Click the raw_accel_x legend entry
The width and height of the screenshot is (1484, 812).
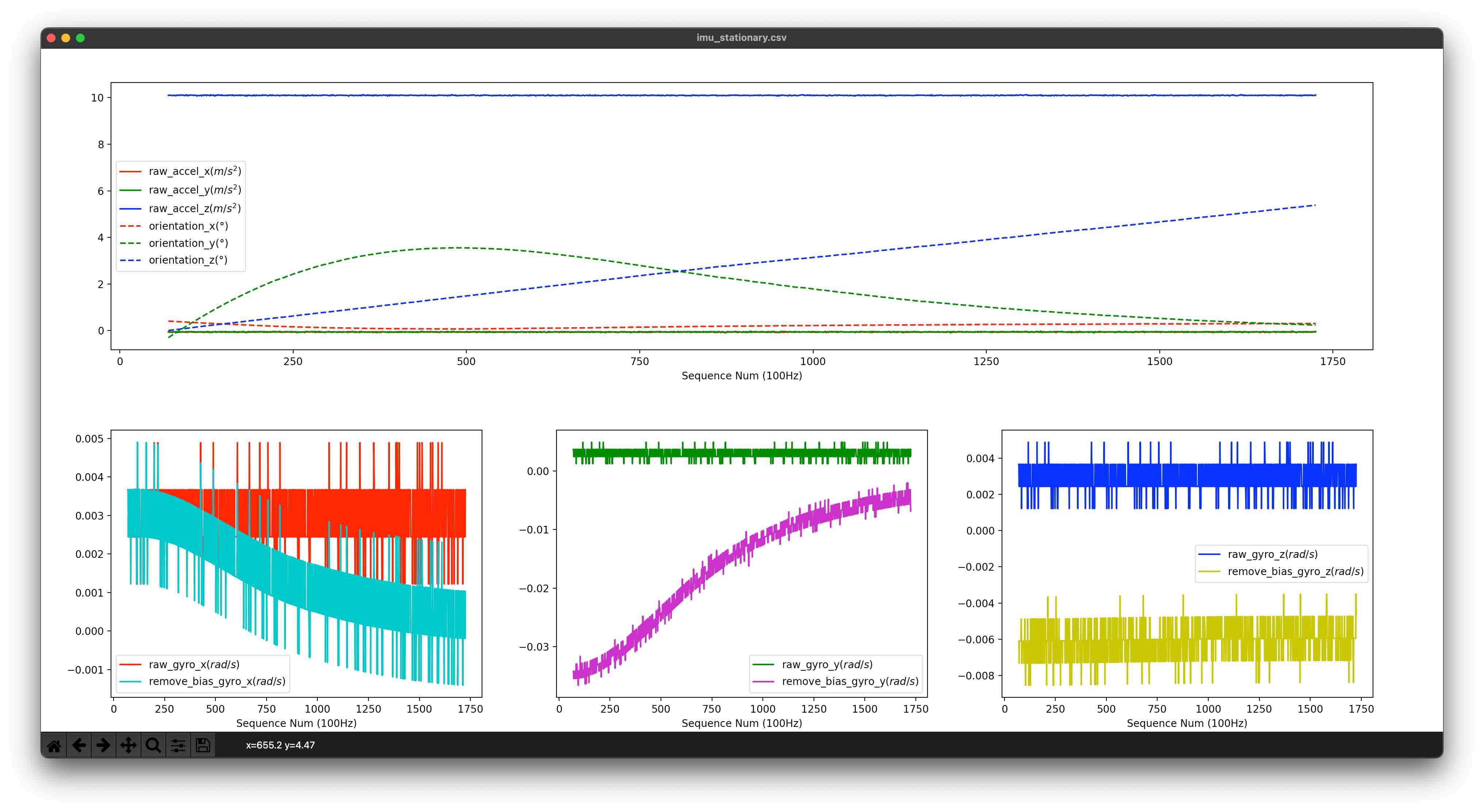click(194, 172)
